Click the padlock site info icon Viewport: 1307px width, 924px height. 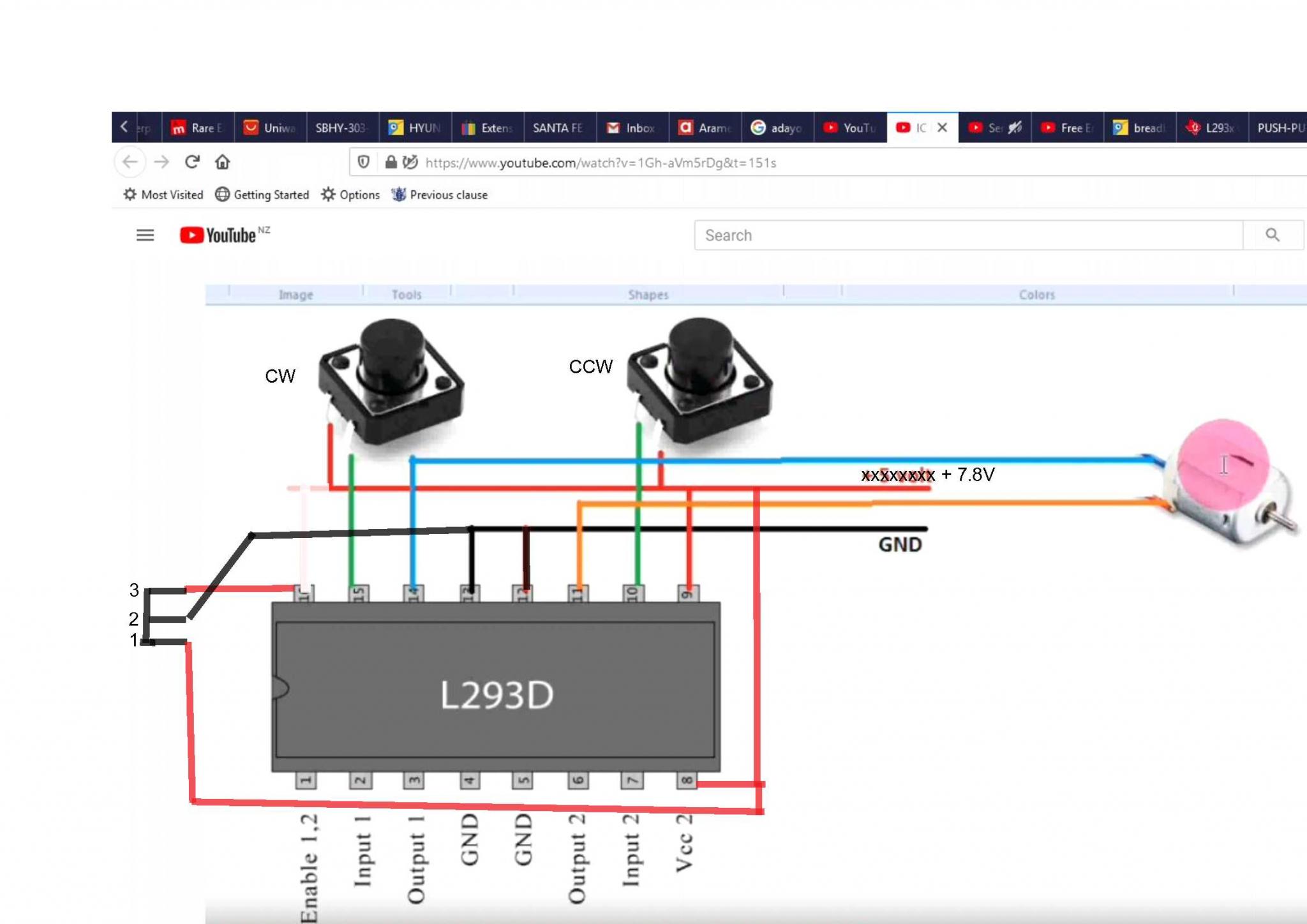391,162
